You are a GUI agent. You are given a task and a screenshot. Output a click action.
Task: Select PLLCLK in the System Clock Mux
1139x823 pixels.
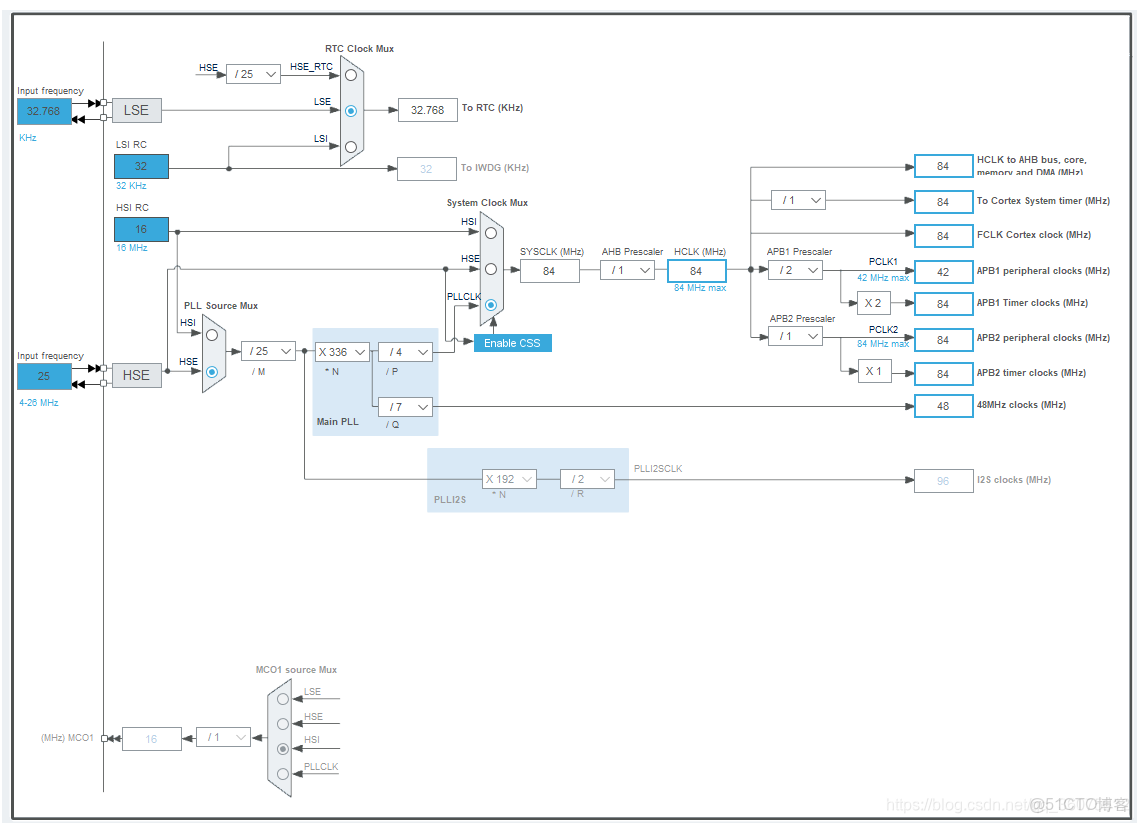click(490, 303)
